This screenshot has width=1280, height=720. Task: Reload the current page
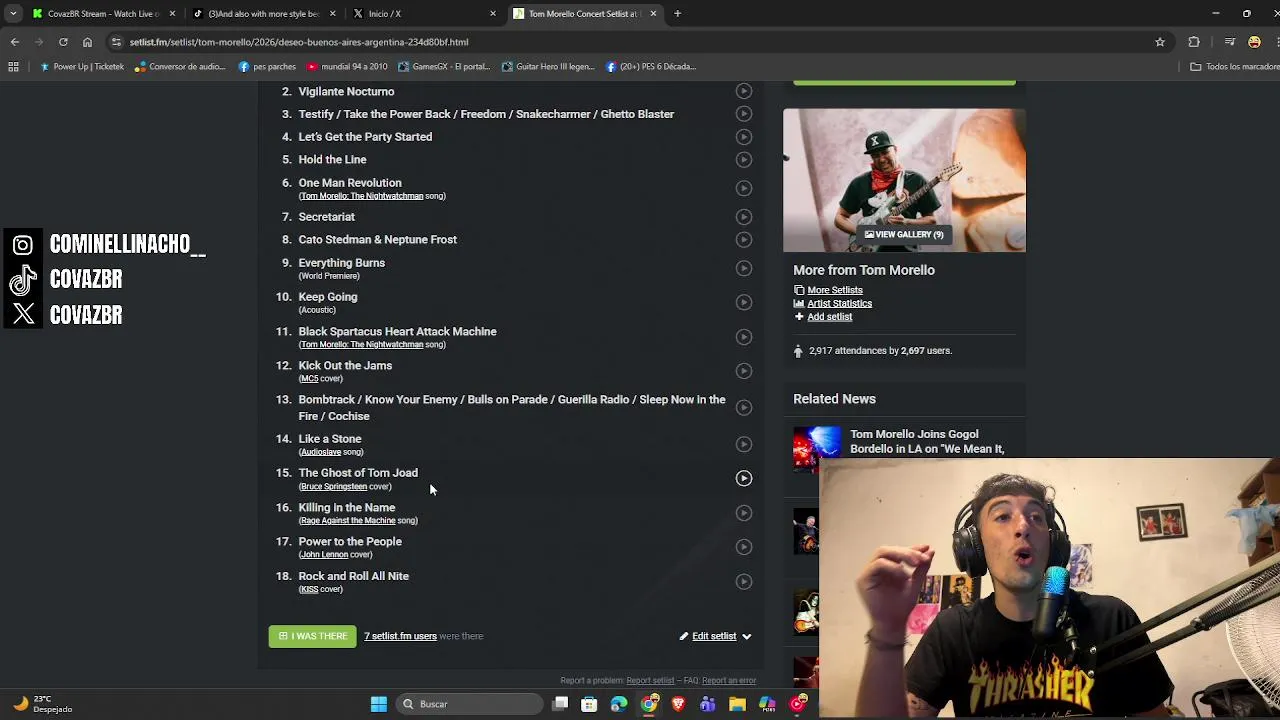pyautogui.click(x=63, y=42)
